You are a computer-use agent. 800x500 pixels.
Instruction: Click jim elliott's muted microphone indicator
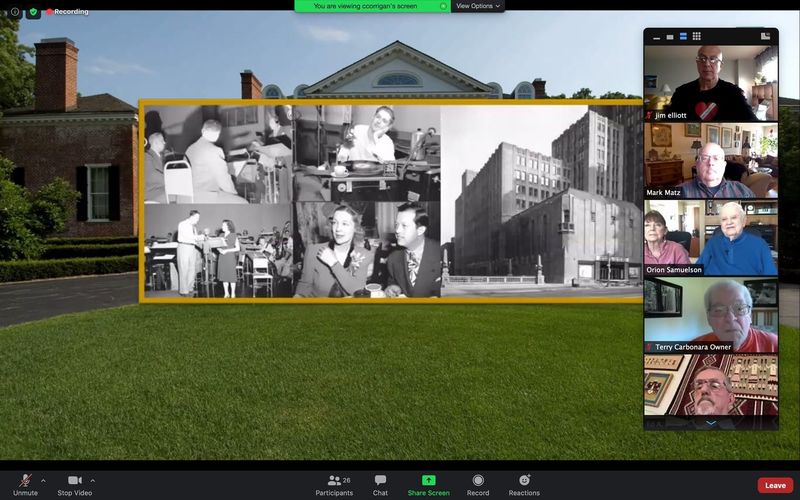(x=649, y=116)
